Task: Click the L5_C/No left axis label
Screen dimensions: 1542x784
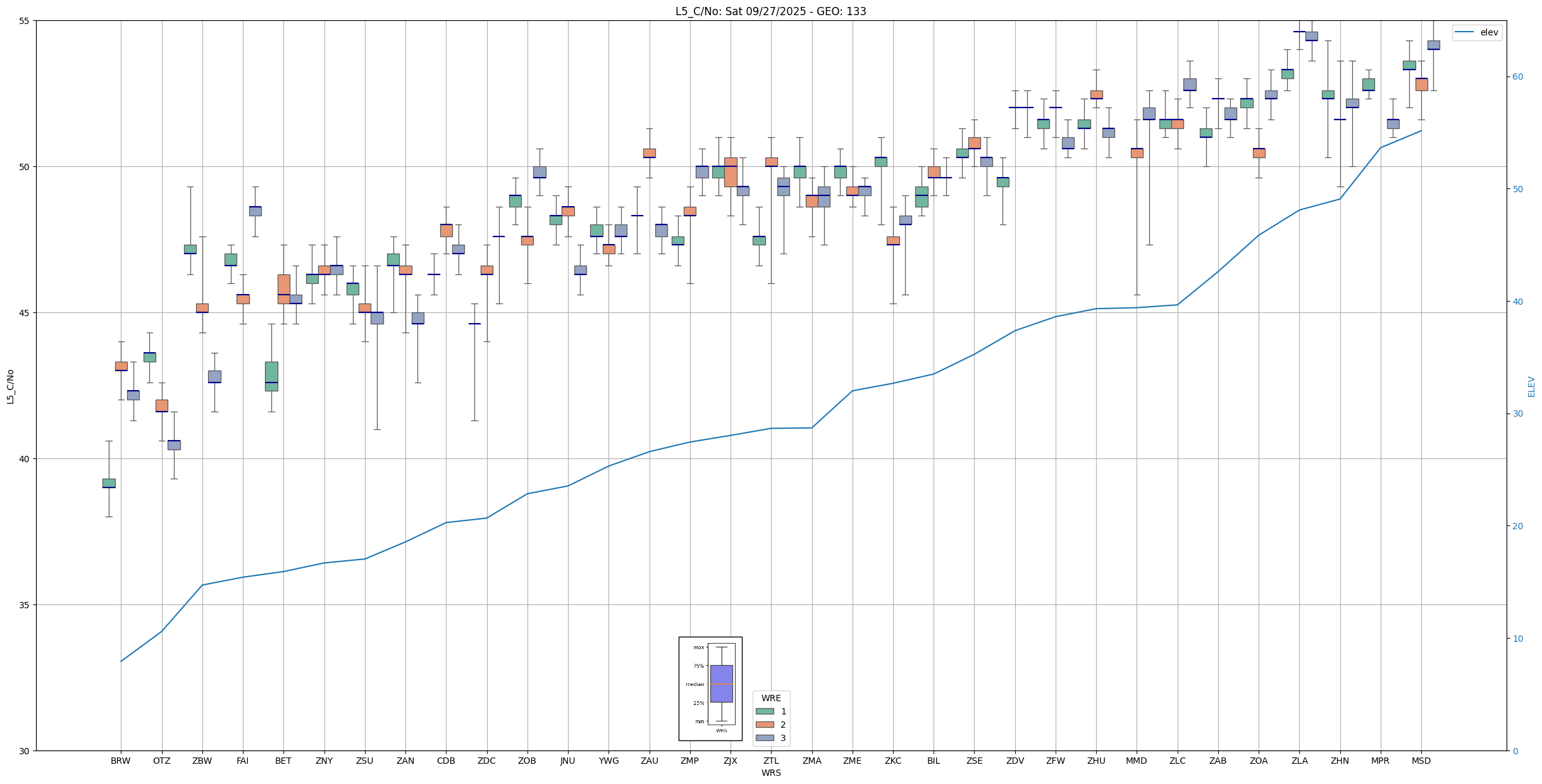Action: 10,386
